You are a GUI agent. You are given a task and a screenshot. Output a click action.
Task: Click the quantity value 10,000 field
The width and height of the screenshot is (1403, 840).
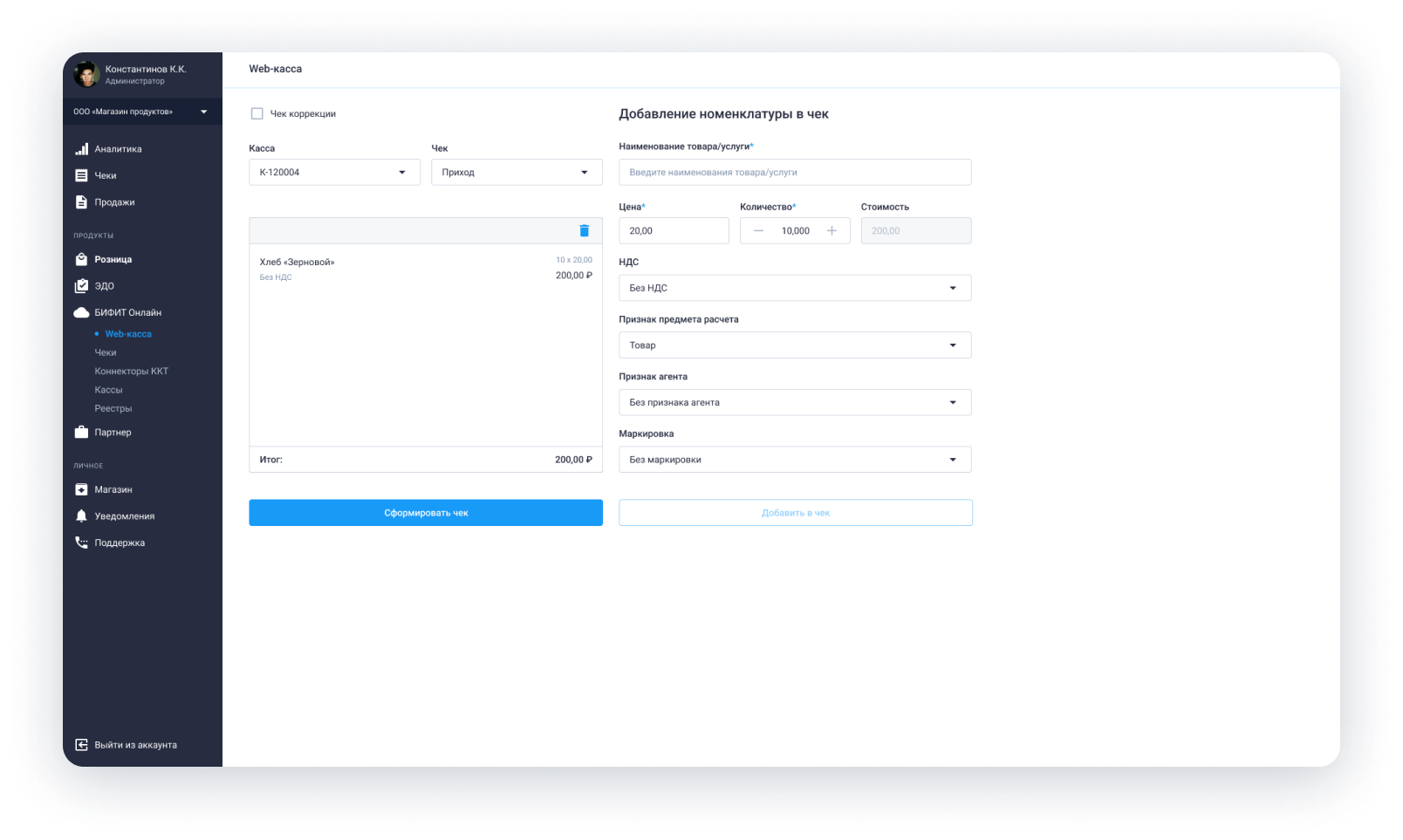click(x=795, y=231)
